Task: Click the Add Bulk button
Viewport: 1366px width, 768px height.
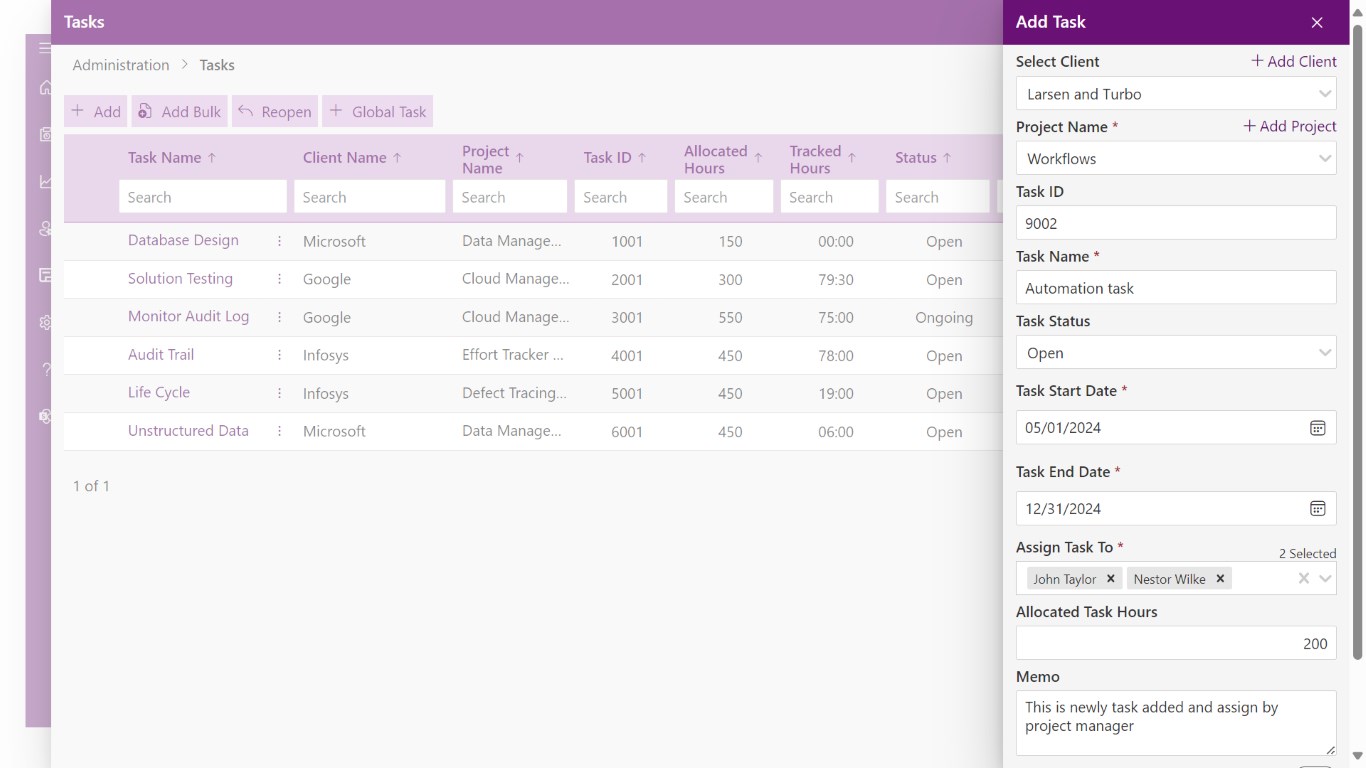Action: click(x=179, y=111)
